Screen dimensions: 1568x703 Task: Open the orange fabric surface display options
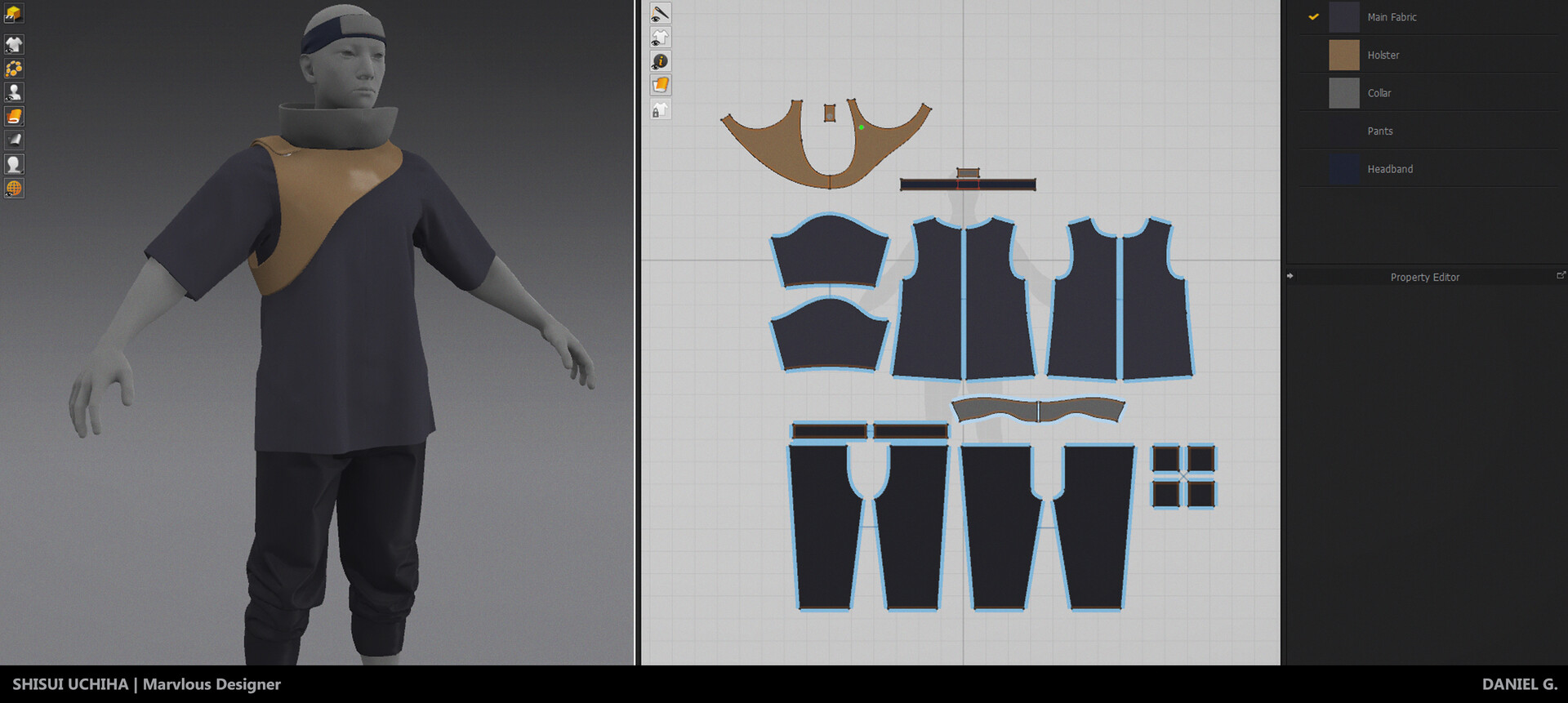(x=14, y=117)
